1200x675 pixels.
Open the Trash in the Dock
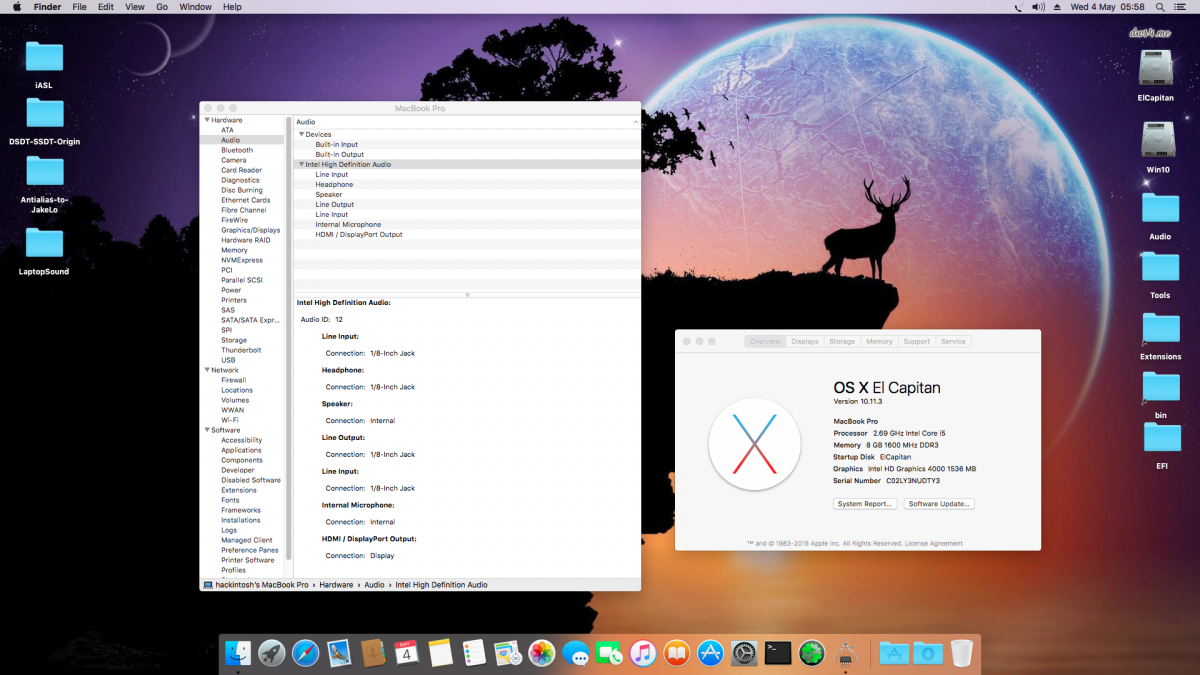point(961,654)
